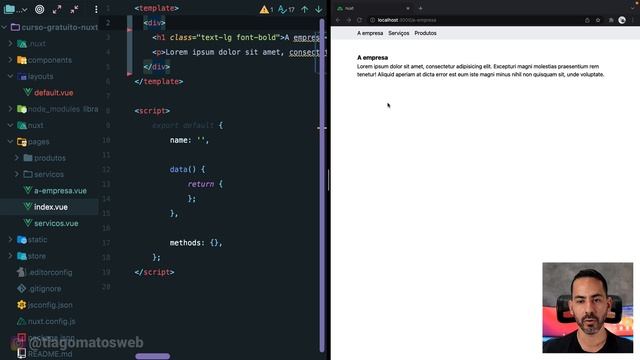Click the gear icon beside jsconfig.json
This screenshot has width=640, height=360.
pos(22,305)
